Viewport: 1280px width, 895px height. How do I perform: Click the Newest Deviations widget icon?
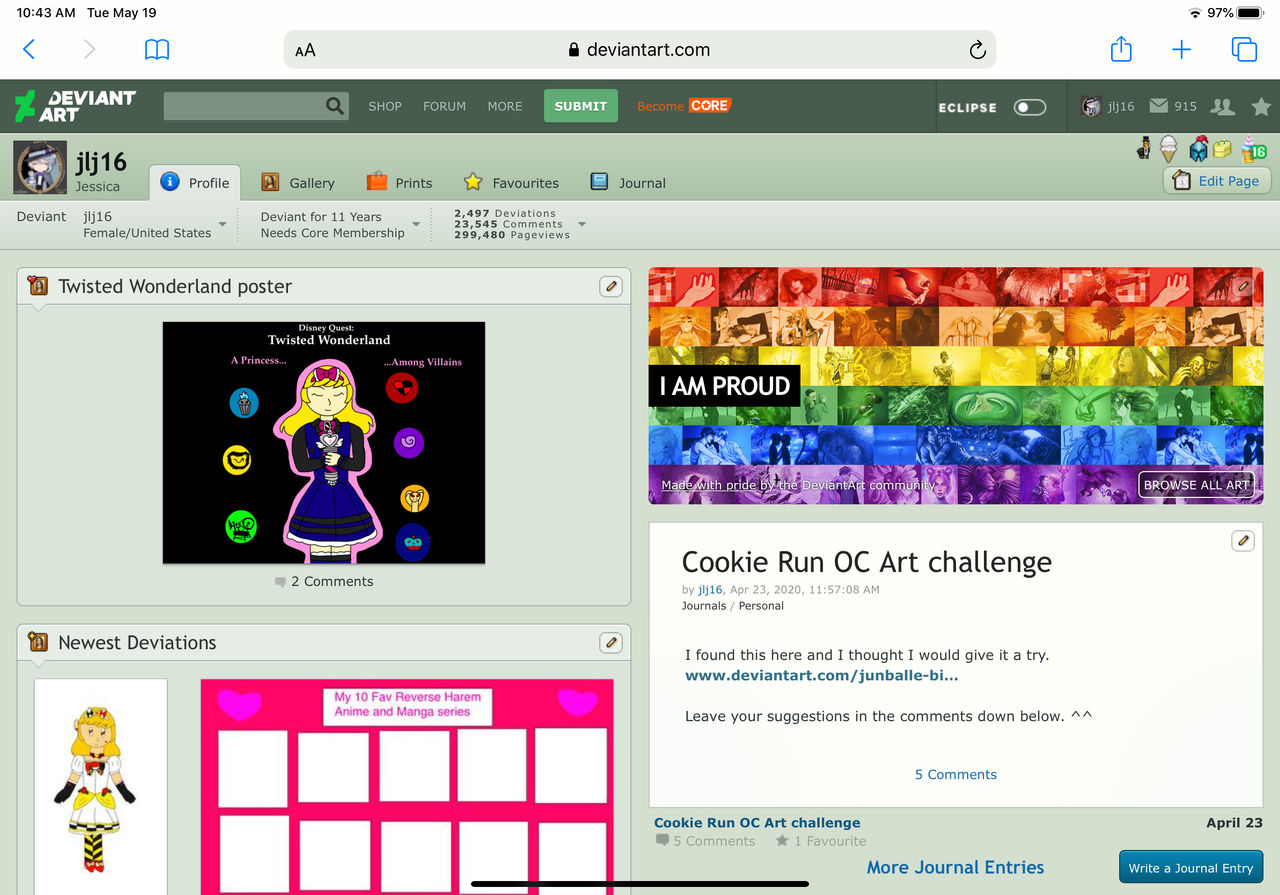38,642
